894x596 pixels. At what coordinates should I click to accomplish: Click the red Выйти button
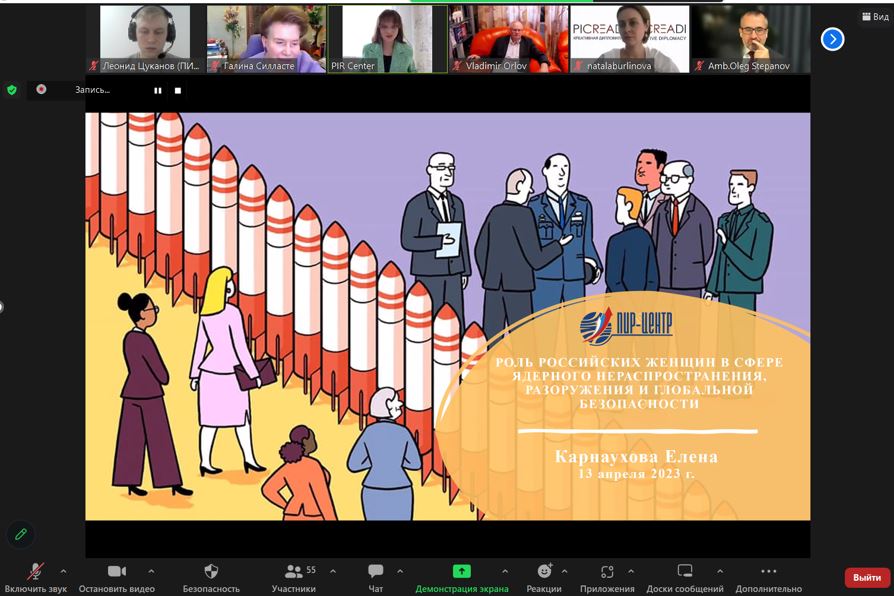[867, 578]
